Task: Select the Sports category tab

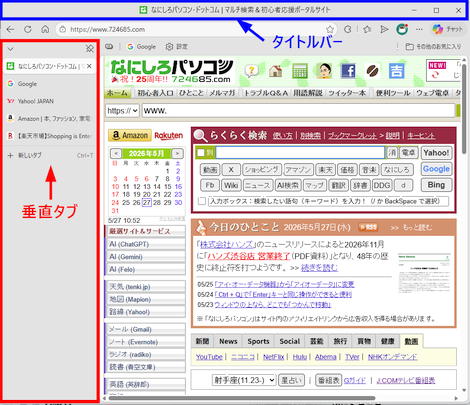Action: click(258, 341)
